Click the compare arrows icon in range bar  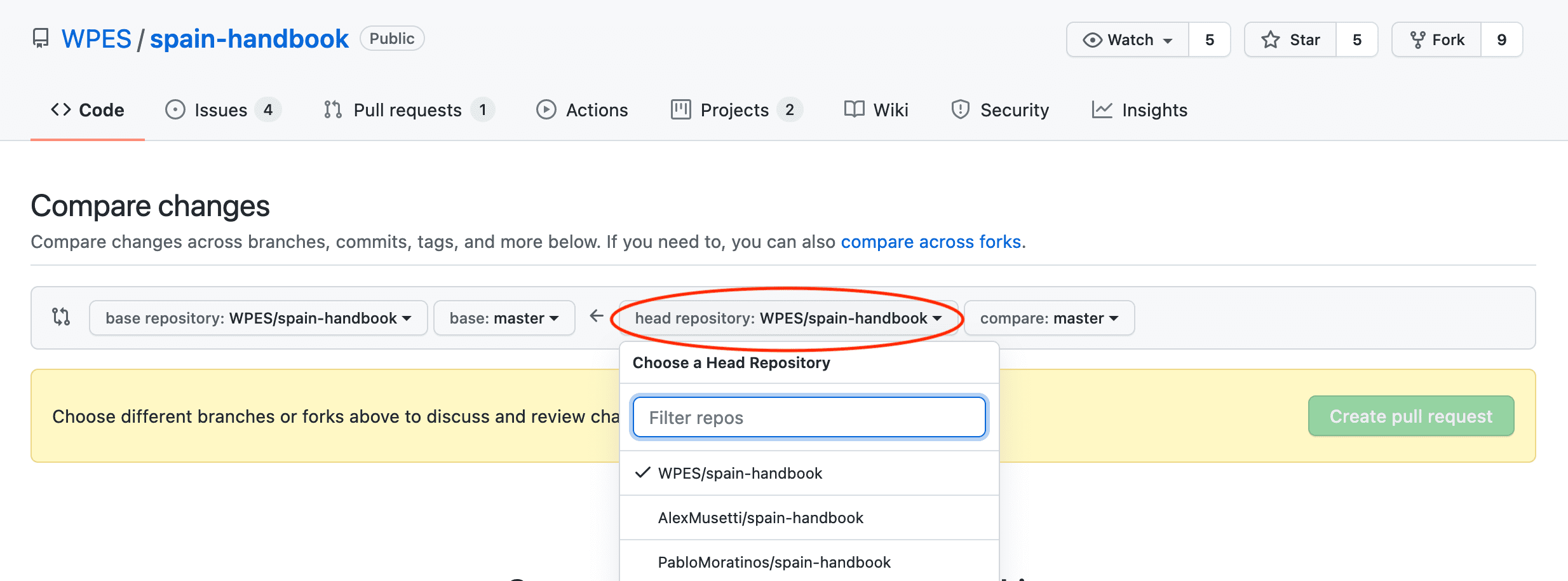click(61, 317)
